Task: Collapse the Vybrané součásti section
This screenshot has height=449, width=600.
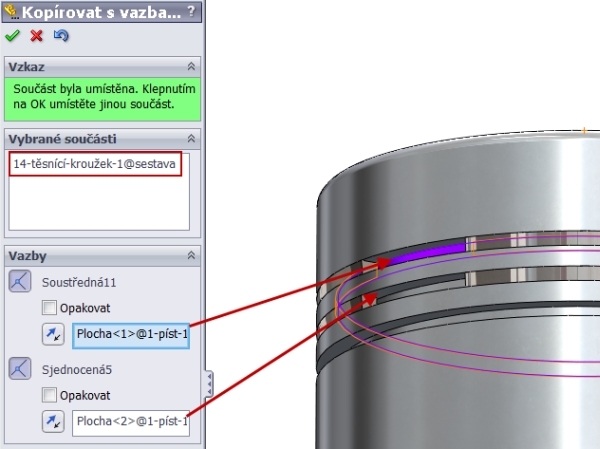Action: pyautogui.click(x=191, y=139)
